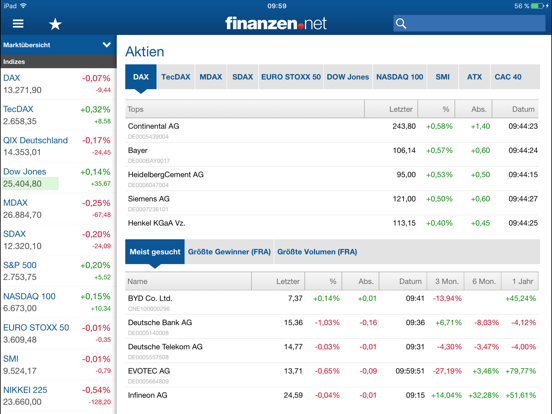
Task: Open BYD Co. Ltd. row
Action: (x=332, y=302)
